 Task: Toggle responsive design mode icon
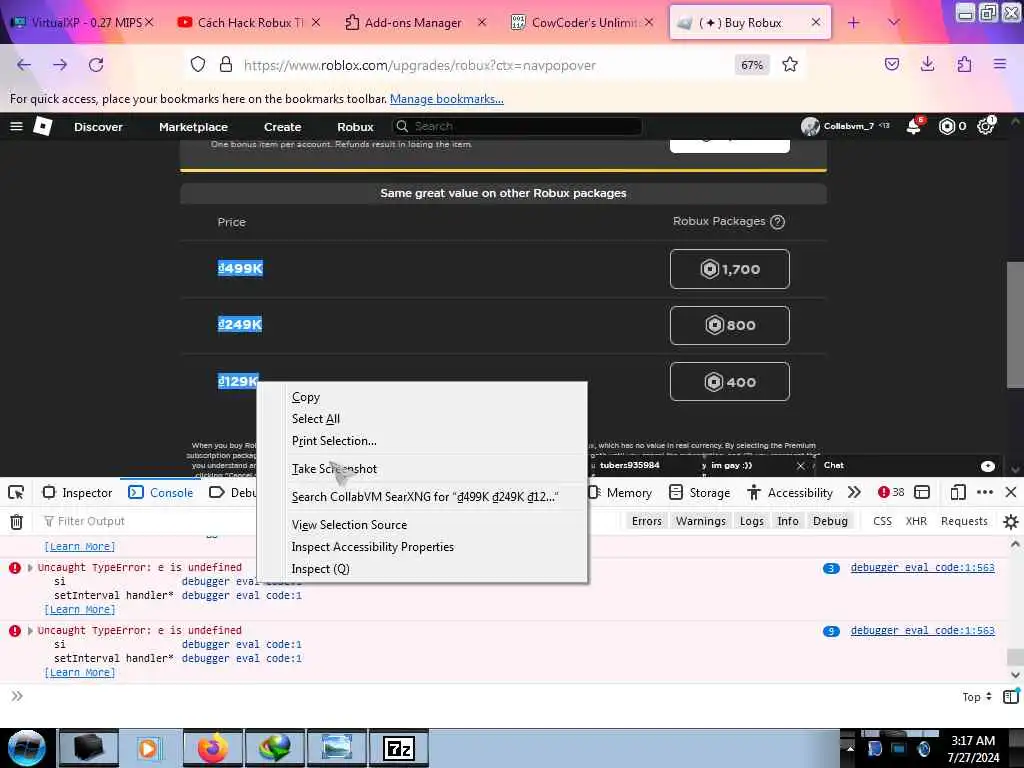click(x=958, y=492)
